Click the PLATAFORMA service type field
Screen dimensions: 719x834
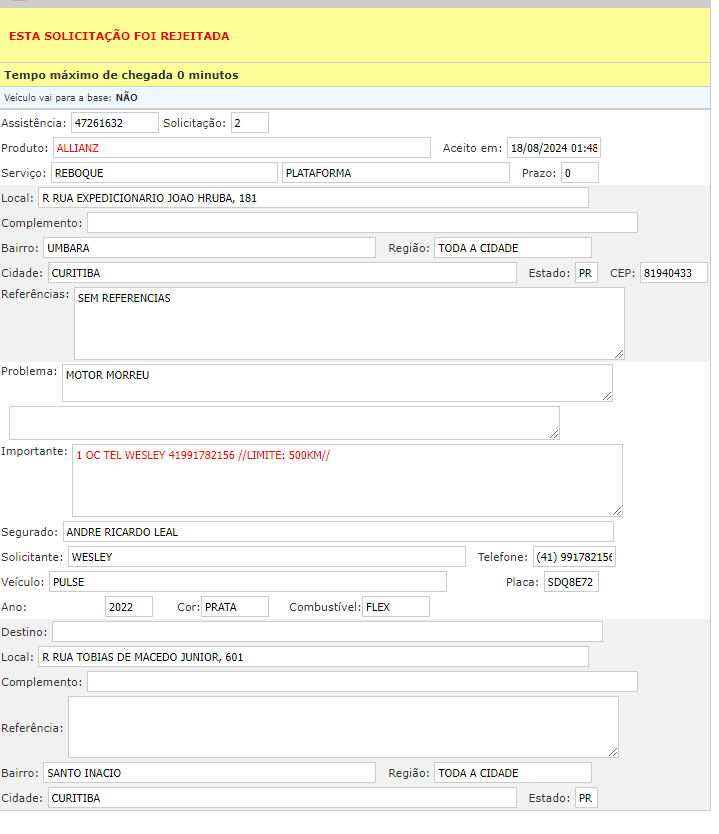pyautogui.click(x=395, y=173)
